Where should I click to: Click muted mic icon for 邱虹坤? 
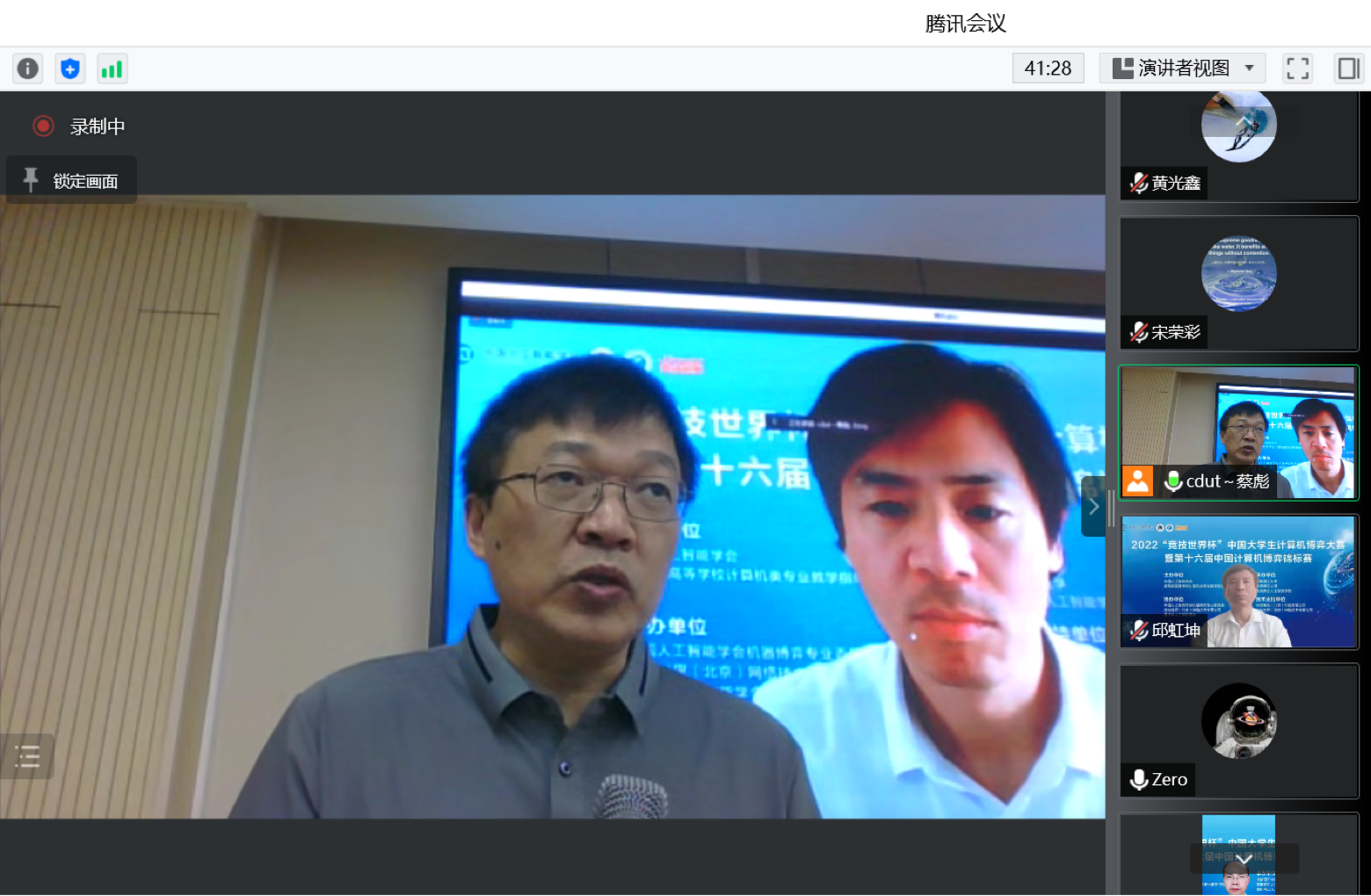pos(1139,630)
